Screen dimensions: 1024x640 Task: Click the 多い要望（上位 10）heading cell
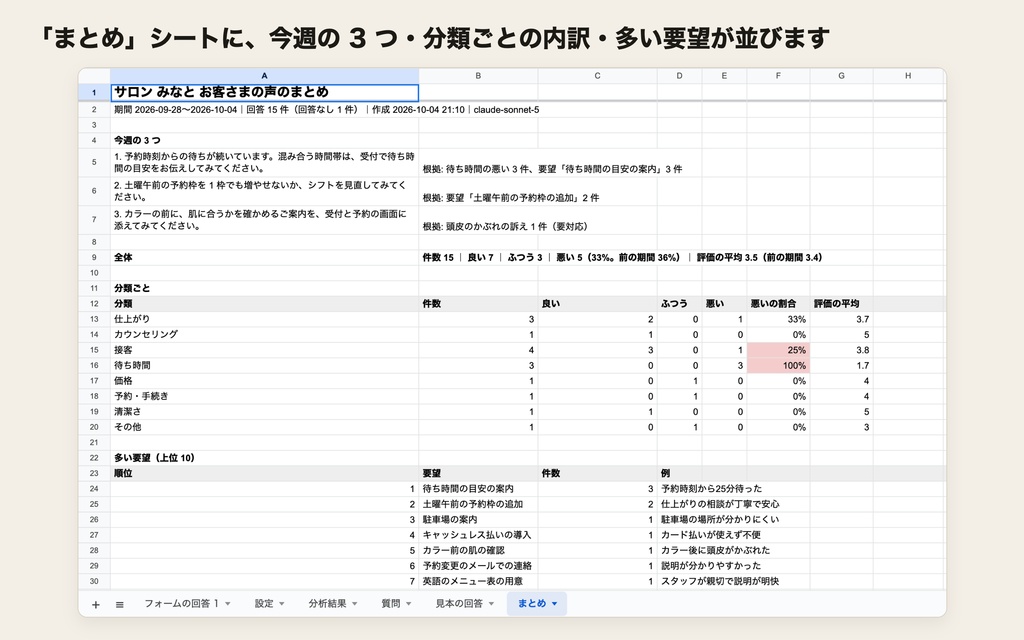click(264, 458)
